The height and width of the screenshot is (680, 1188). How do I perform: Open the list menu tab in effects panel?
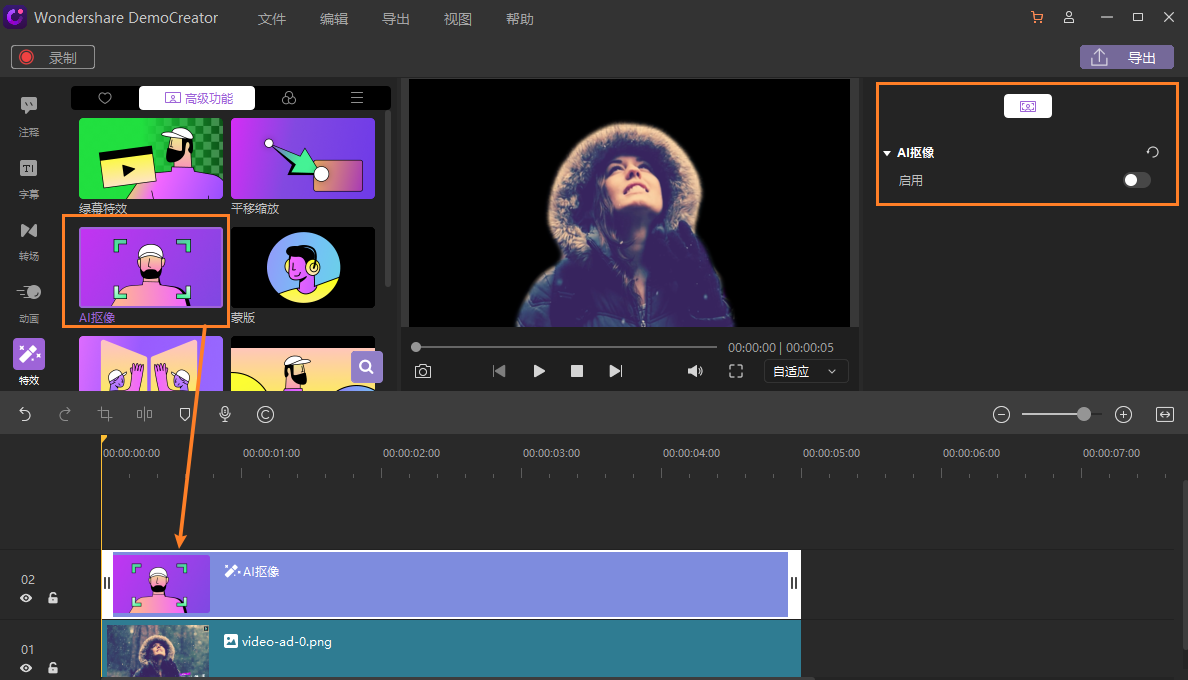[356, 98]
